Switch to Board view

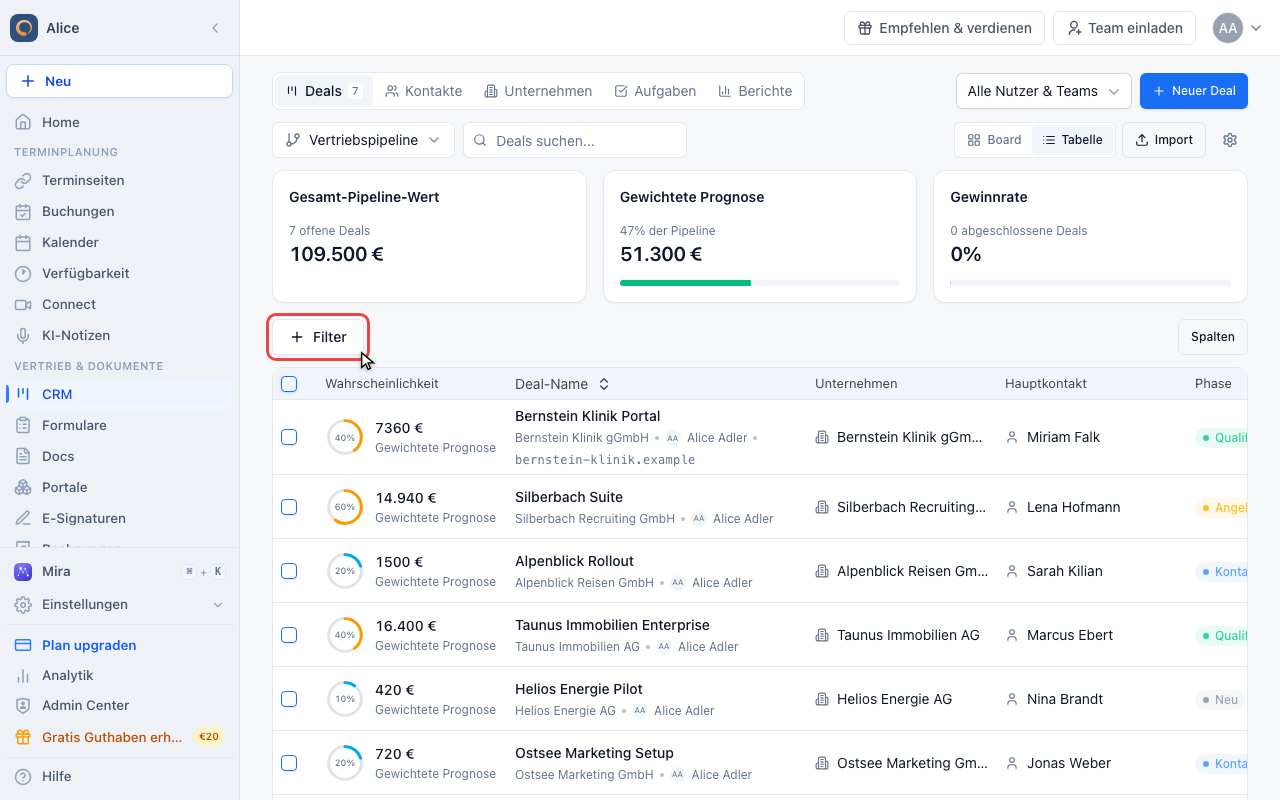994,140
